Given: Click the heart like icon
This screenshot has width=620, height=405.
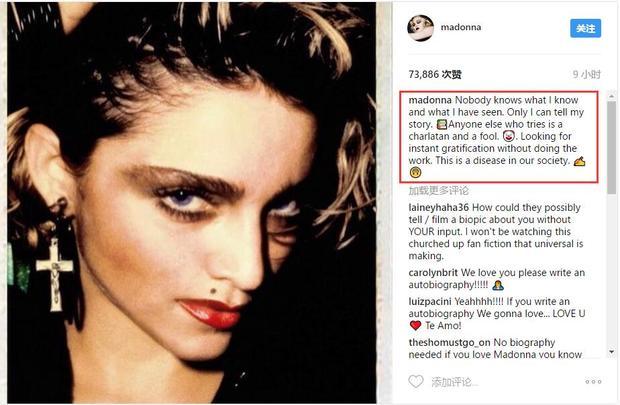Looking at the screenshot, I should 416,381.
